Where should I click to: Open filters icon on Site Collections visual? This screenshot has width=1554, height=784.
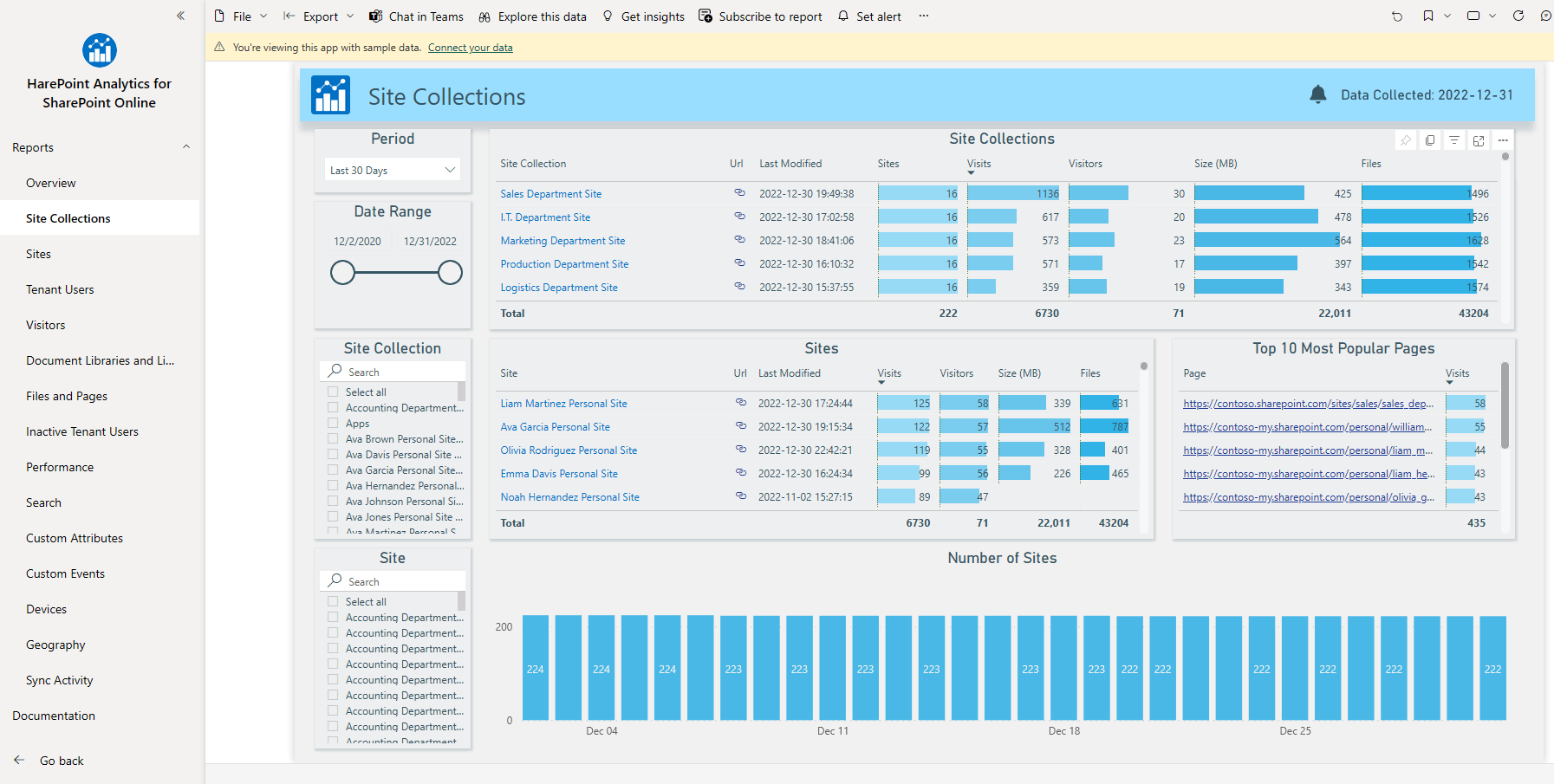[1454, 140]
